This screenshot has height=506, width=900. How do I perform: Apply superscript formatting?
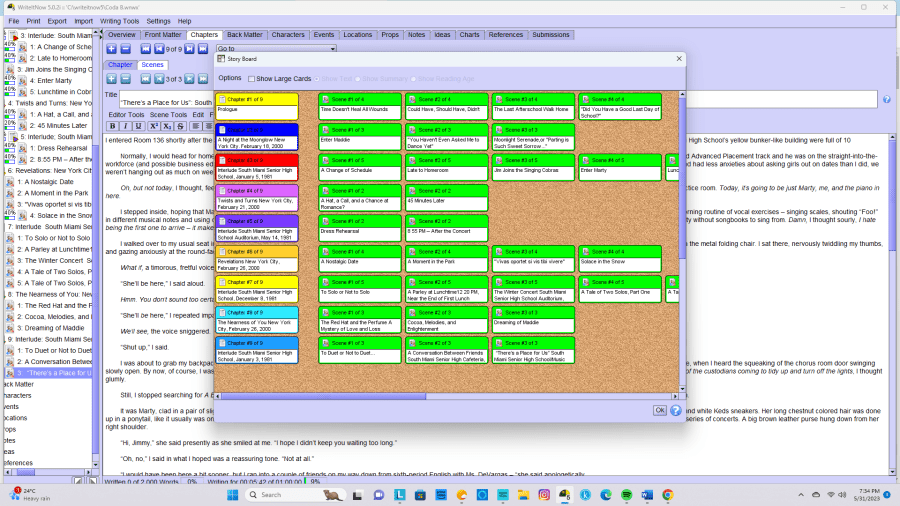coord(153,126)
